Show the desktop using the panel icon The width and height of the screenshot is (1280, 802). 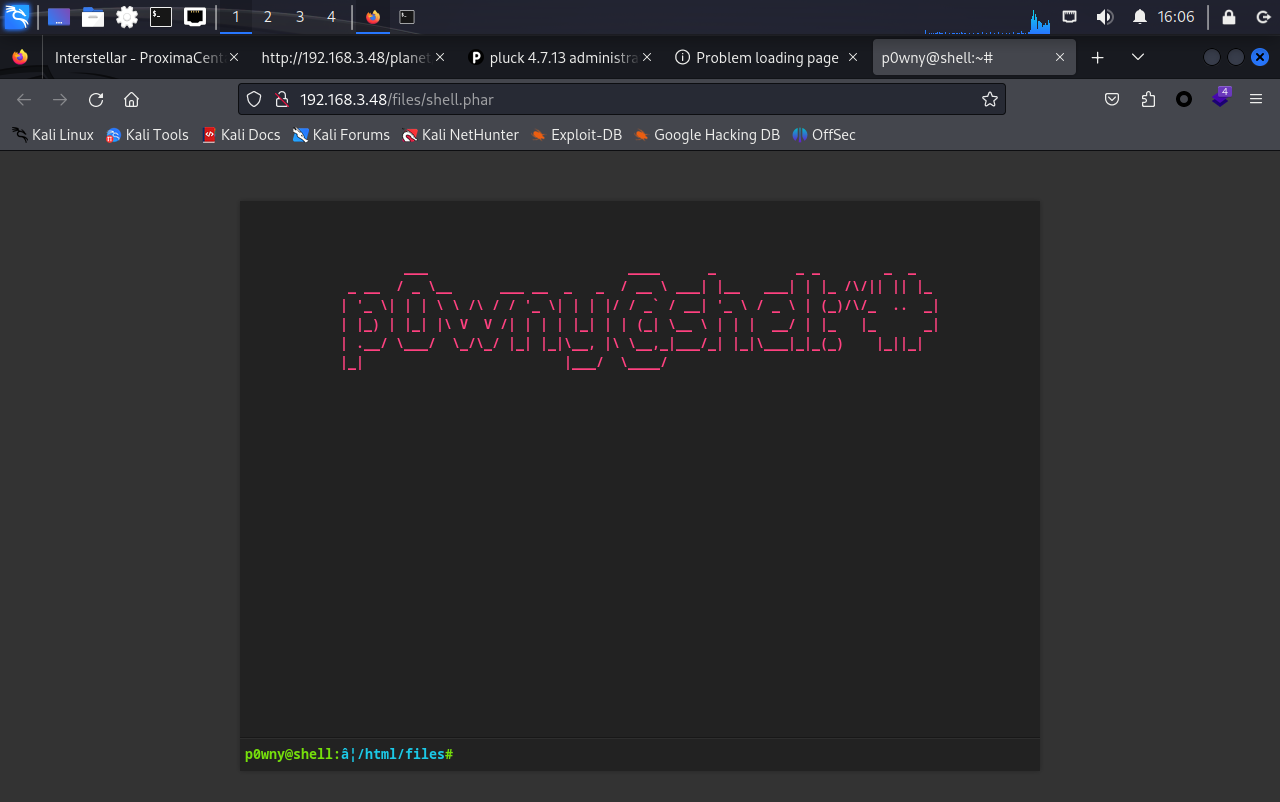[x=59, y=17]
